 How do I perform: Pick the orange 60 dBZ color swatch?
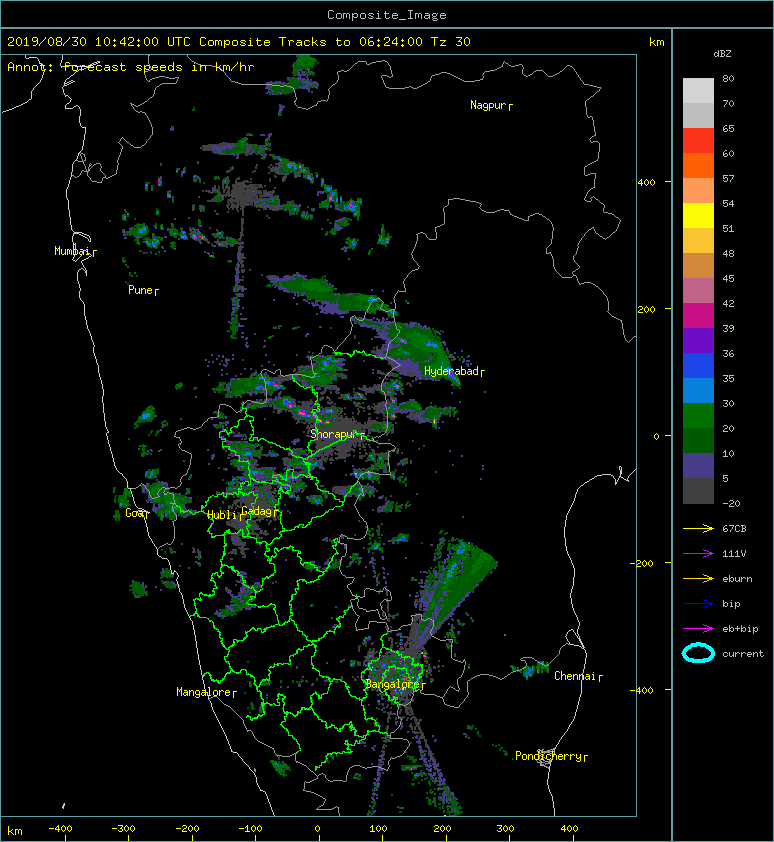point(698,165)
